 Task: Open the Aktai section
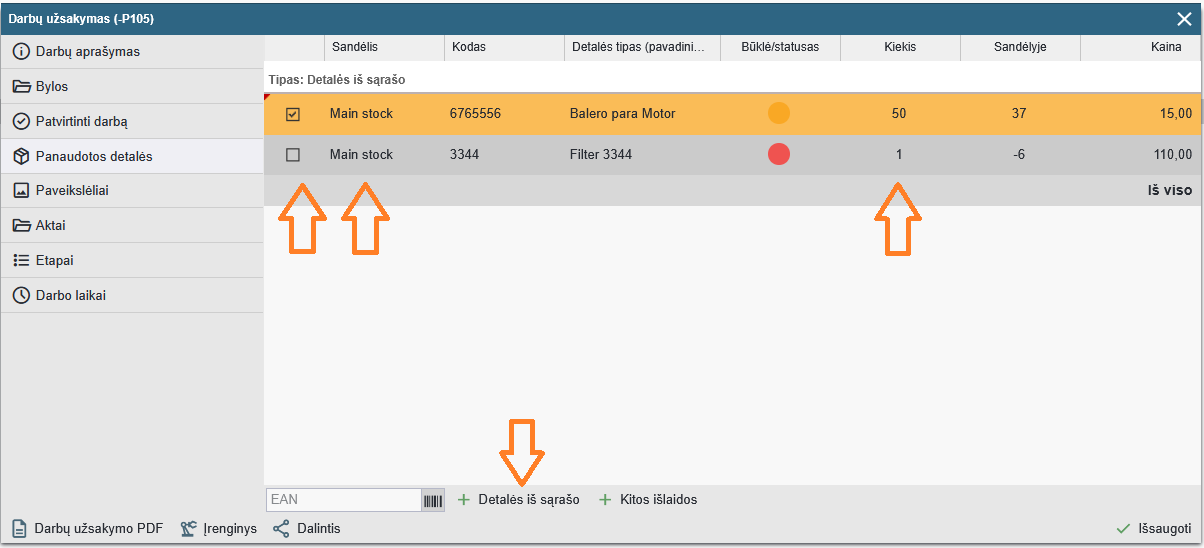coord(50,226)
